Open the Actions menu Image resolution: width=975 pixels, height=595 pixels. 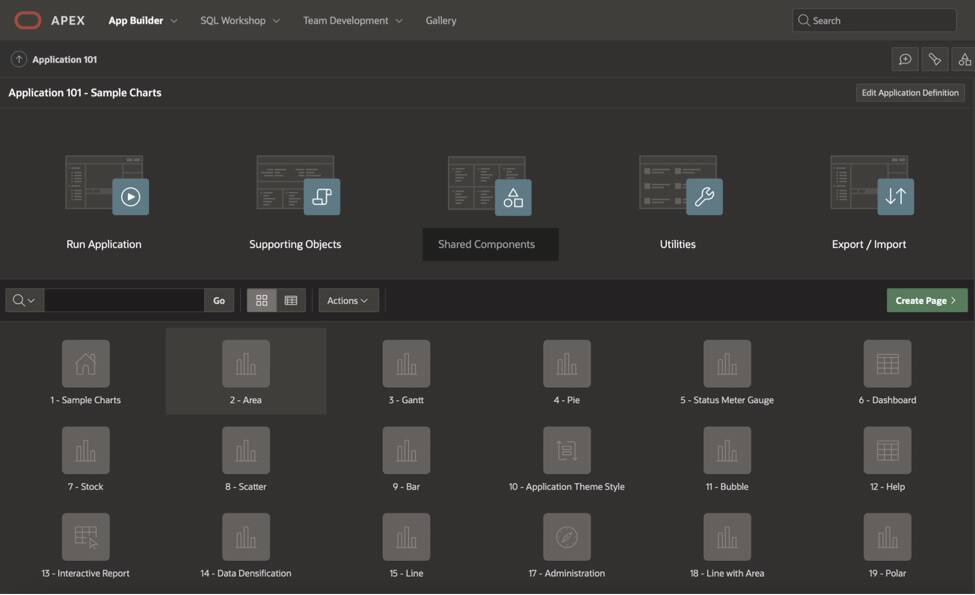click(348, 299)
